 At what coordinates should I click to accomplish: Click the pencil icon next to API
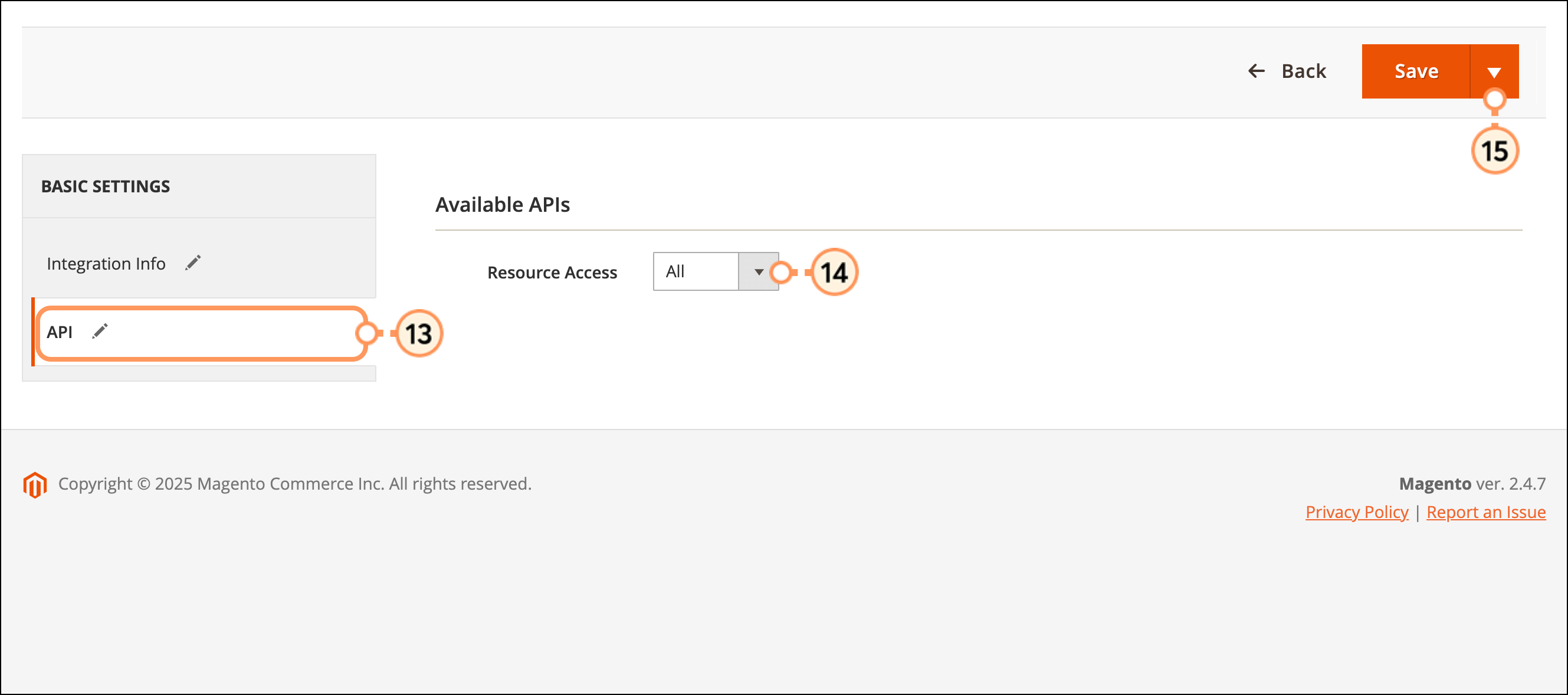click(100, 332)
